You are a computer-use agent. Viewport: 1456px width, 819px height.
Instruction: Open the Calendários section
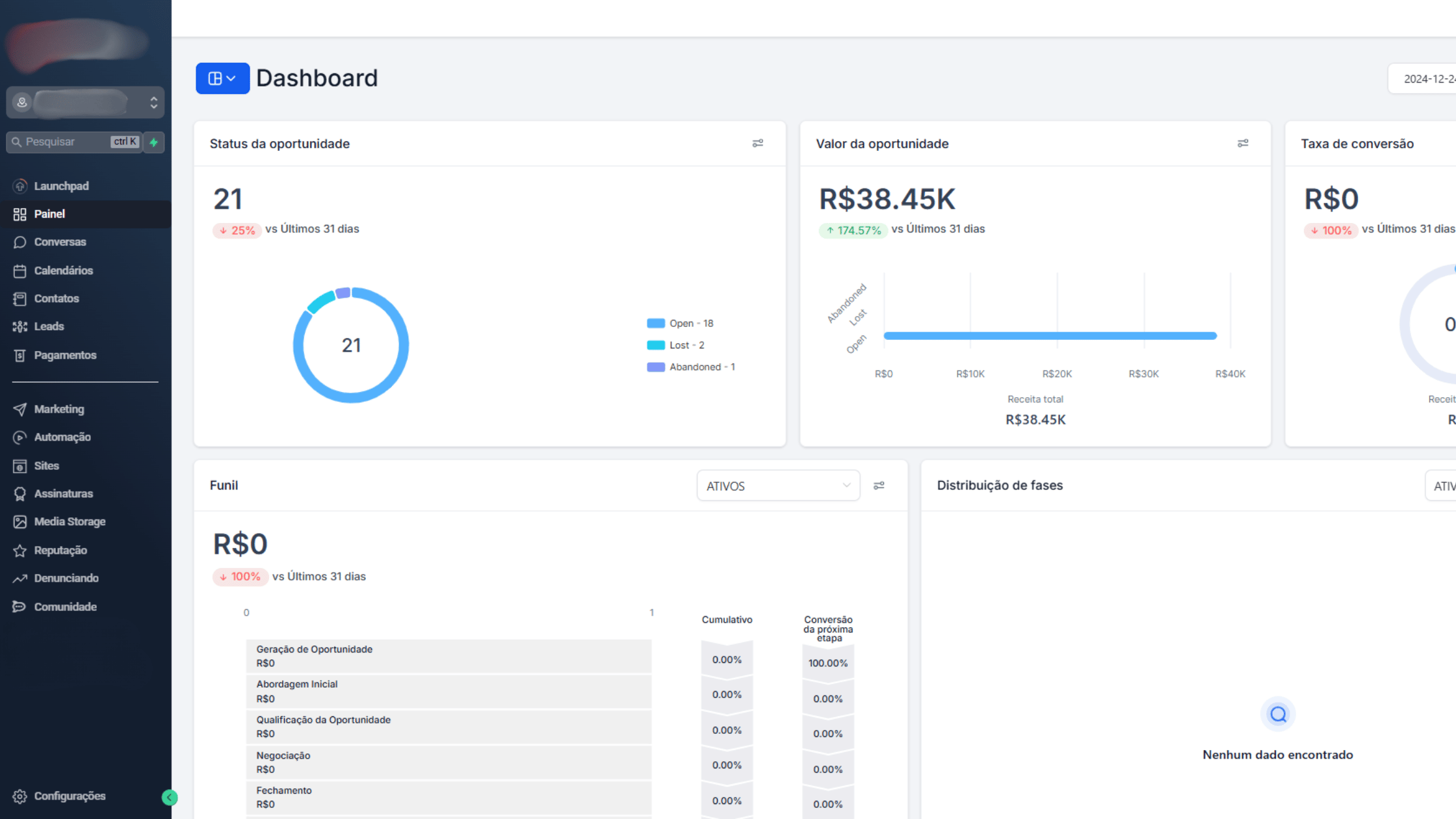click(x=64, y=270)
